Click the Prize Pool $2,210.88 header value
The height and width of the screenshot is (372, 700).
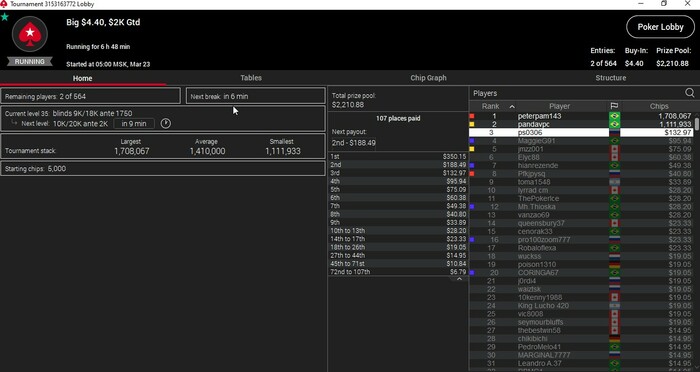pos(672,63)
